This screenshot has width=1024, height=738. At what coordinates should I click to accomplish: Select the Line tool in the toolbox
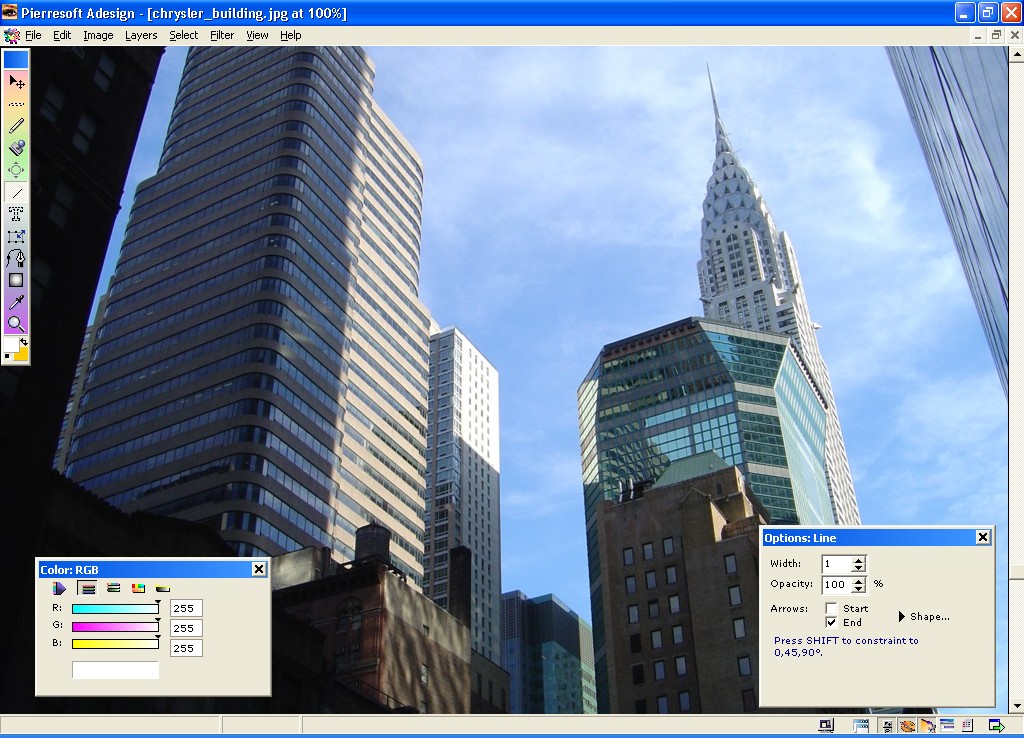tap(16, 192)
